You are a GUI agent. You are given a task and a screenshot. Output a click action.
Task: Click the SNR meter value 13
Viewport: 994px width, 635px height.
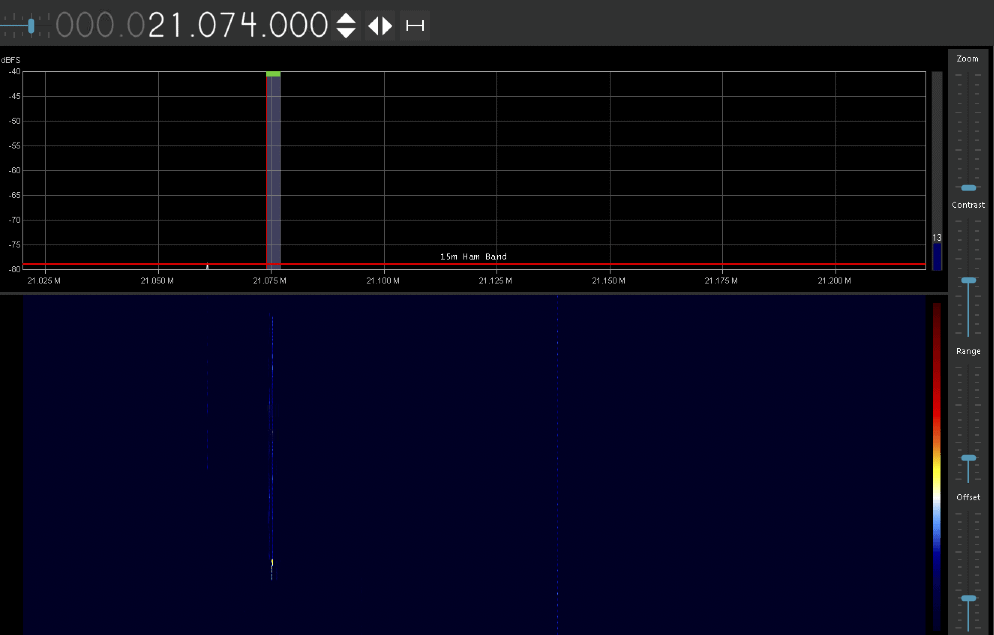pyautogui.click(x=937, y=238)
